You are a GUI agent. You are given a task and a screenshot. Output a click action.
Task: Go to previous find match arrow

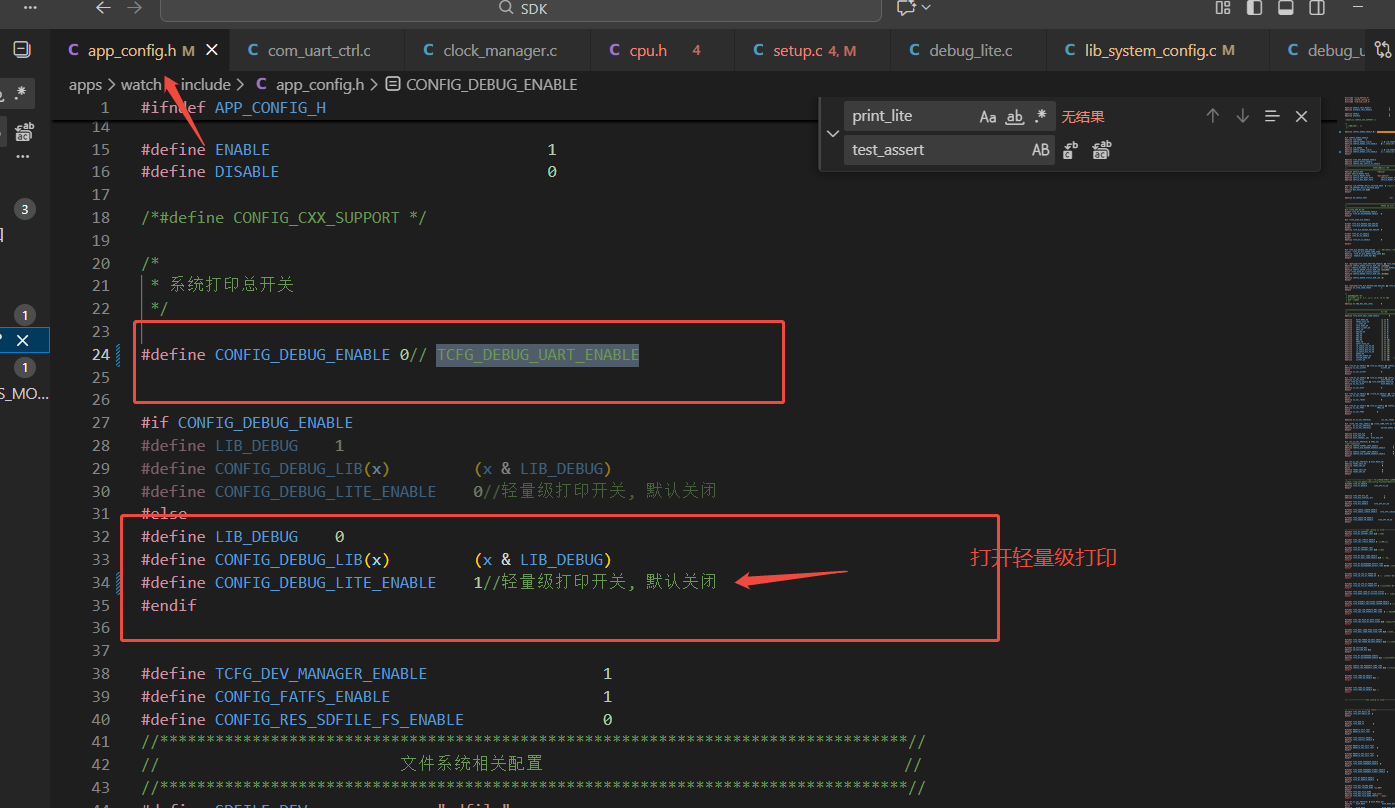tap(1213, 116)
